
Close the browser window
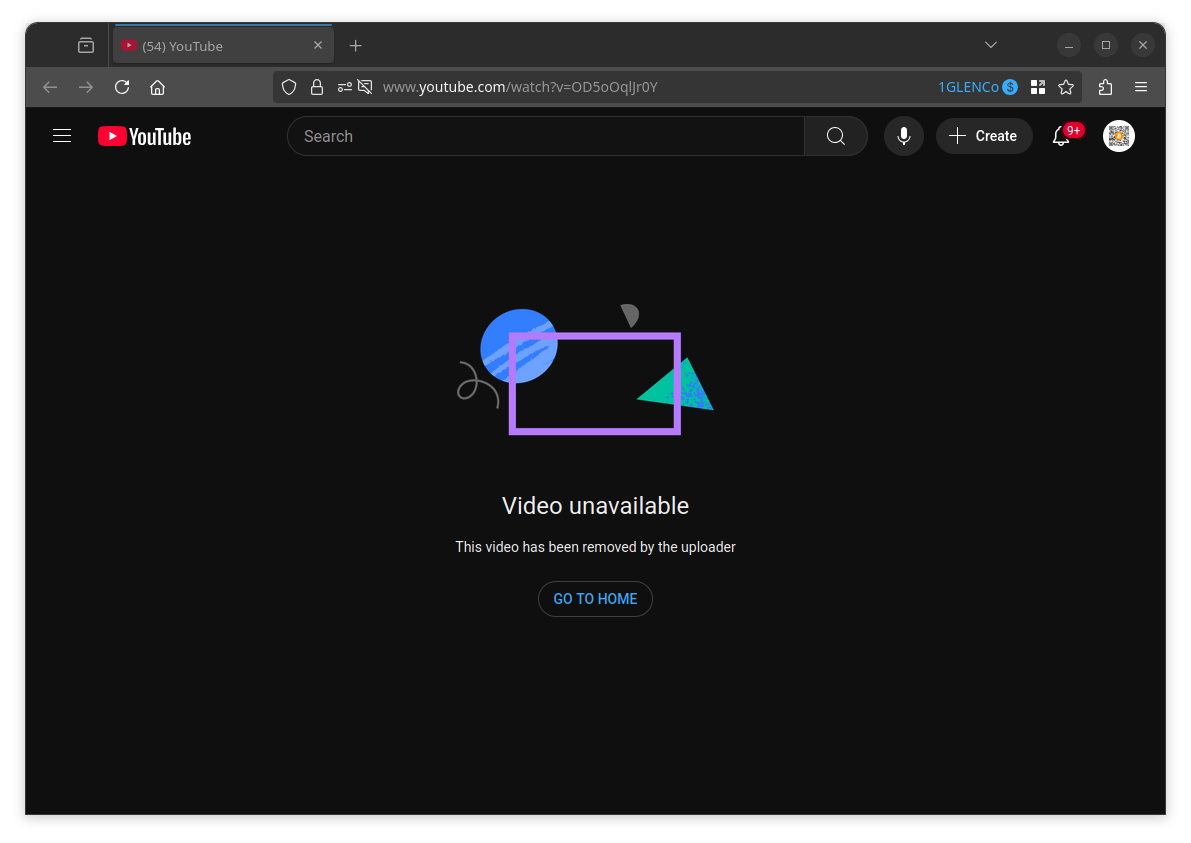(1142, 46)
